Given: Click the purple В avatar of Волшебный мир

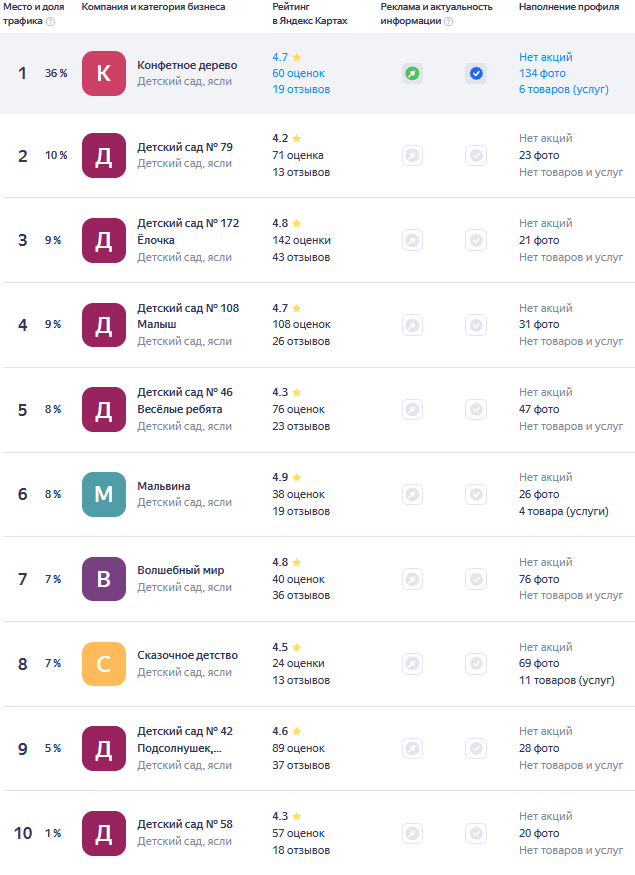Looking at the screenshot, I should 104,579.
